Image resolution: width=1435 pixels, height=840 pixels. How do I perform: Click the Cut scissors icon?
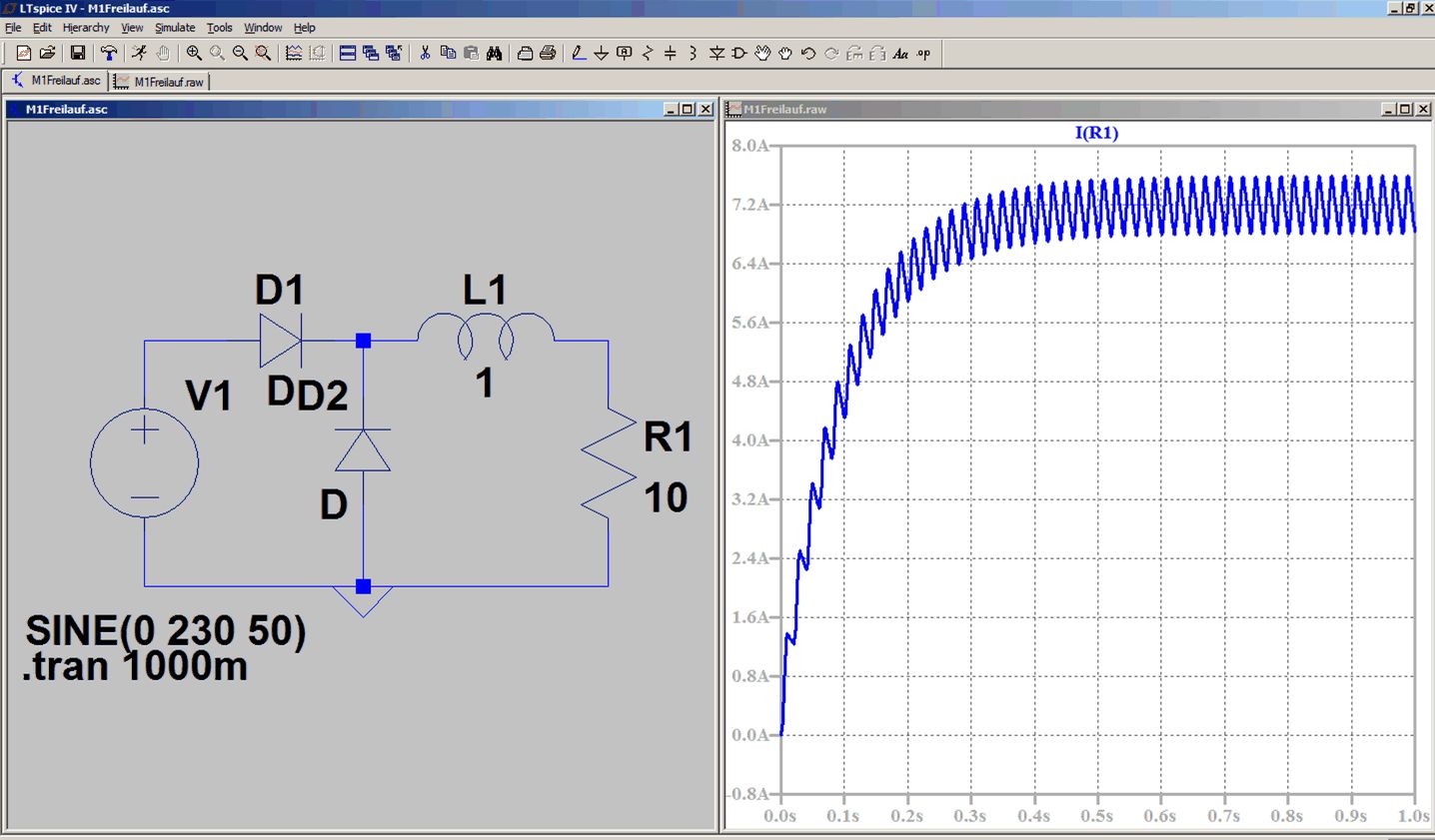(425, 53)
